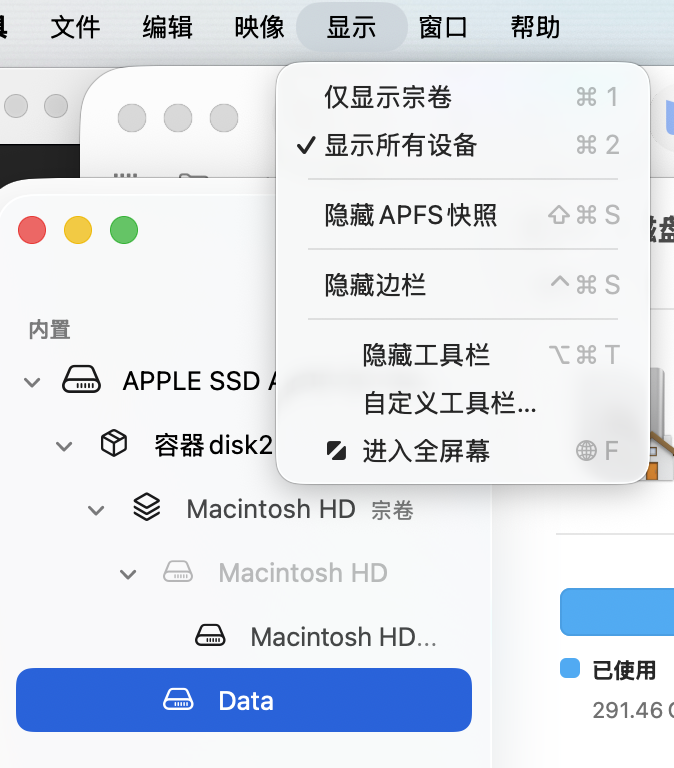The width and height of the screenshot is (674, 768).
Task: Click the blue 已使用 legend square
Action: pyautogui.click(x=570, y=669)
